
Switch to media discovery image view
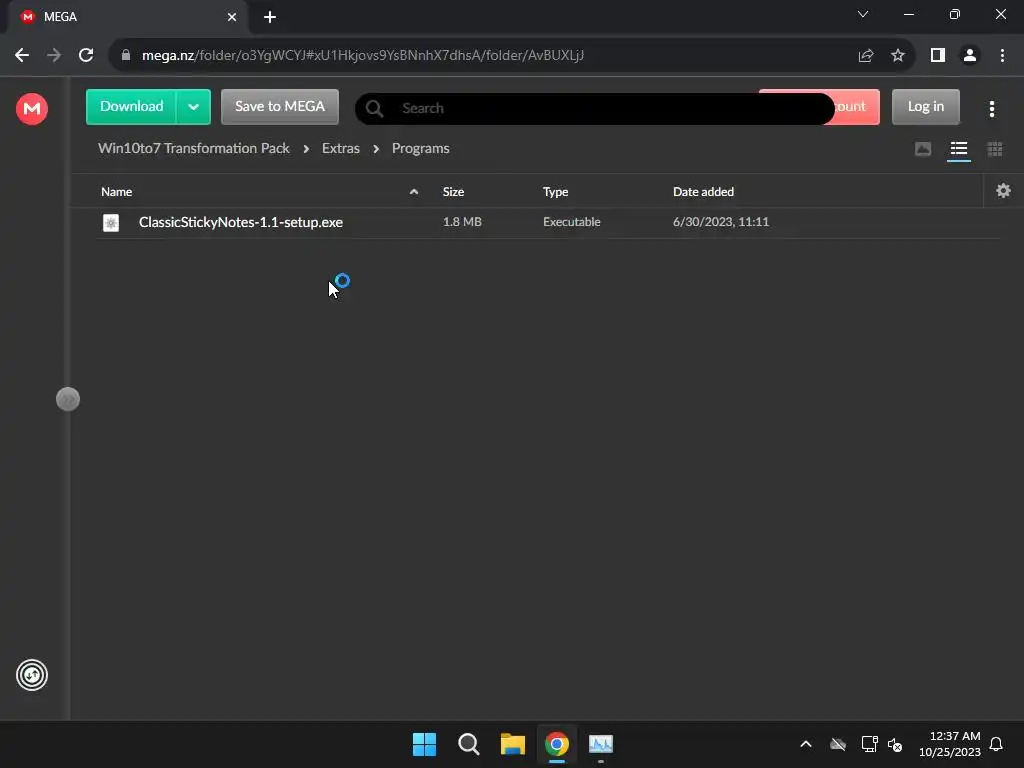(923, 150)
